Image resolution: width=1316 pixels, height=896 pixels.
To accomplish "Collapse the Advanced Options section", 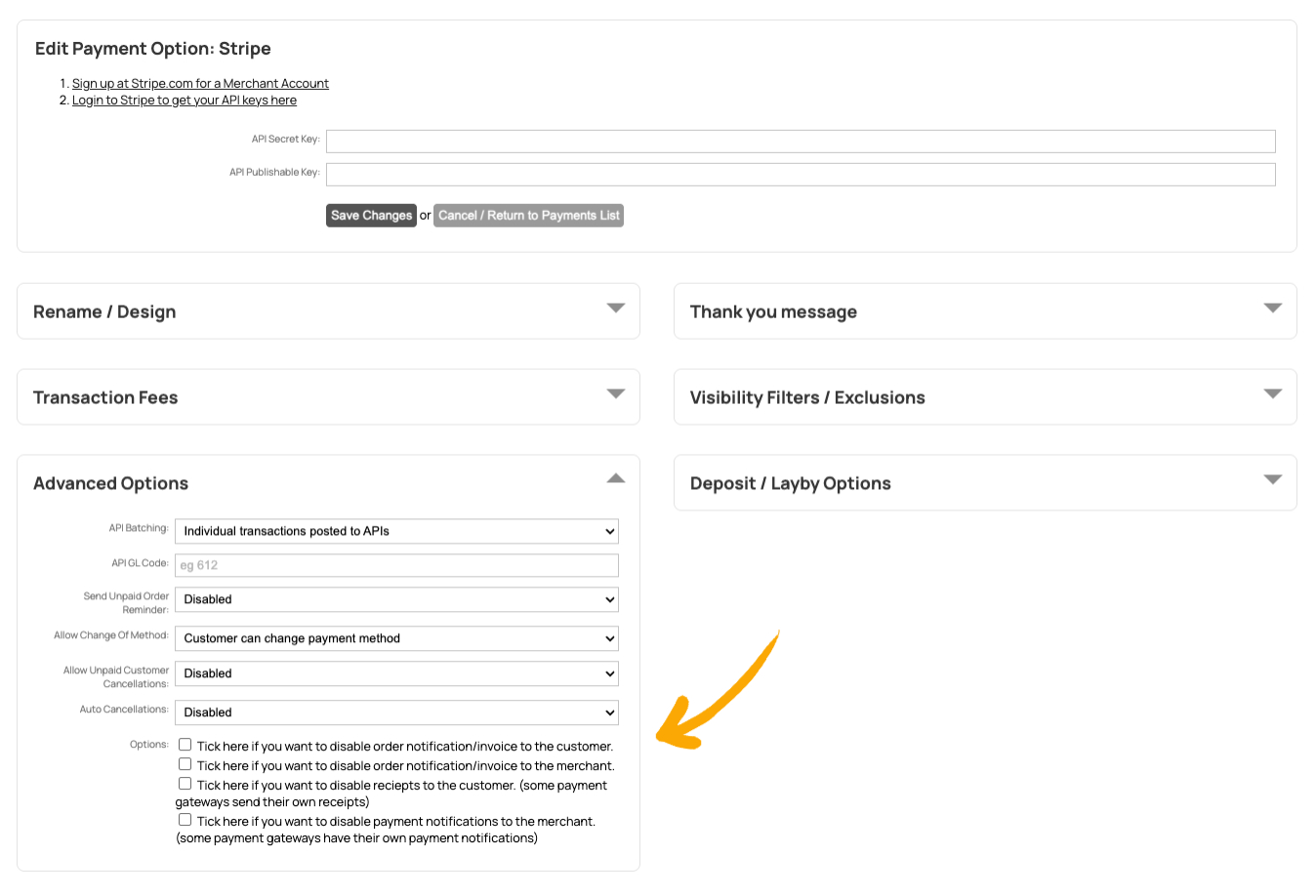I will coord(615,478).
